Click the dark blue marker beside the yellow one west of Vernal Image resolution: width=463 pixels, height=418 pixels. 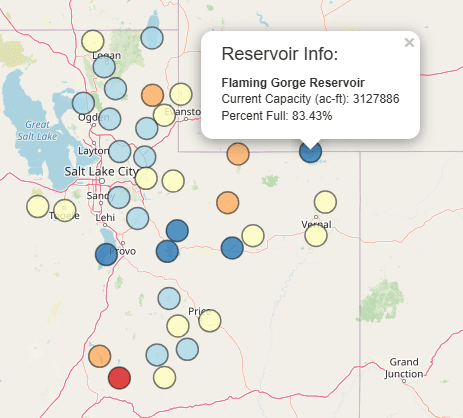232,248
